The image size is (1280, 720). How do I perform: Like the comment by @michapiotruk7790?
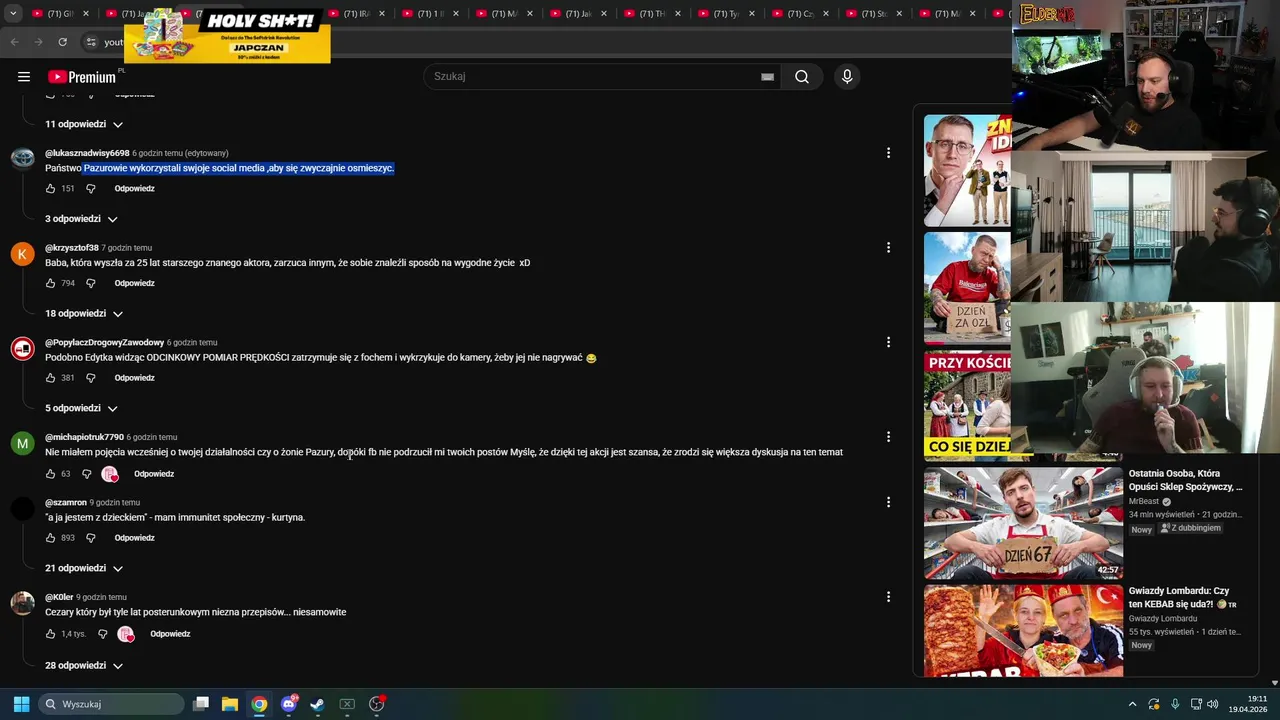pos(51,474)
